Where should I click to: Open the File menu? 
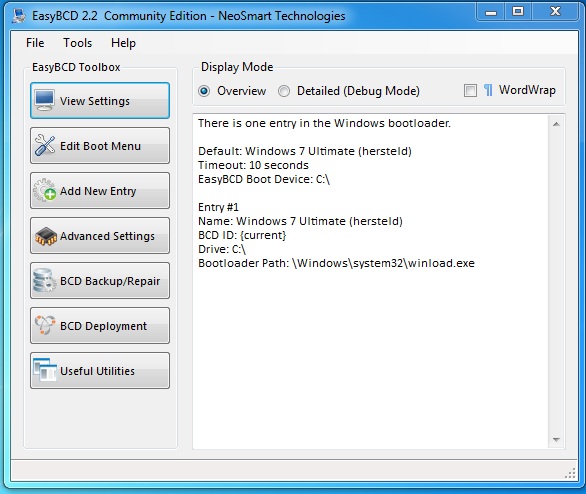[35, 43]
